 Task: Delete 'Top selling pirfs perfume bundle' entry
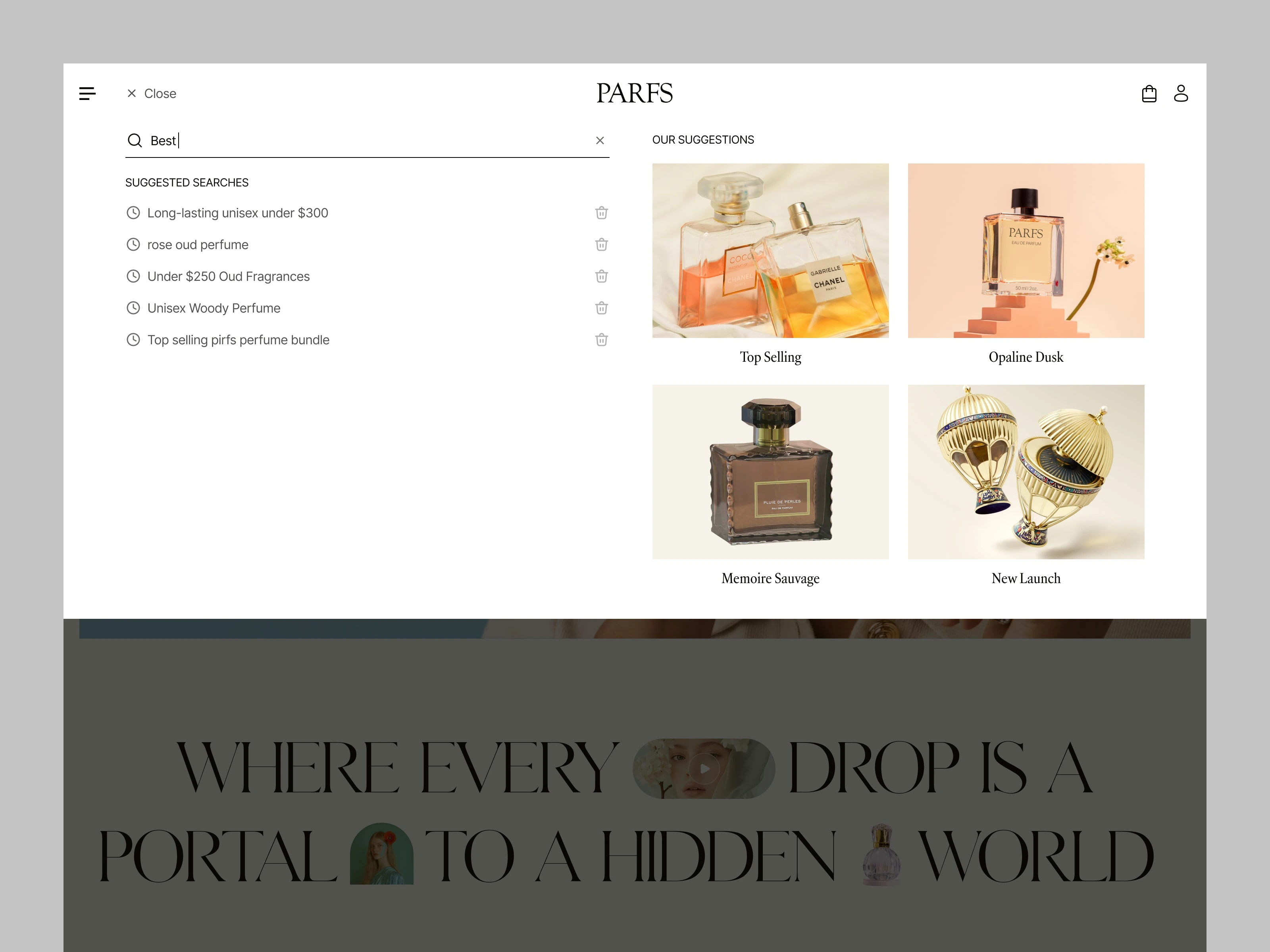tap(601, 340)
